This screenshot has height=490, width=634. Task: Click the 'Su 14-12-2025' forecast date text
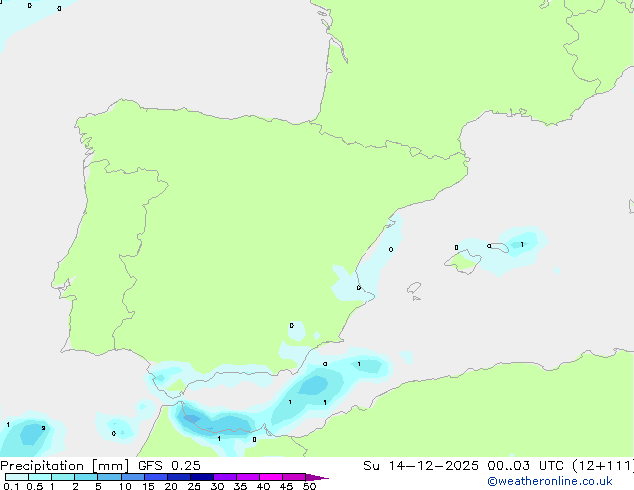tap(421, 466)
